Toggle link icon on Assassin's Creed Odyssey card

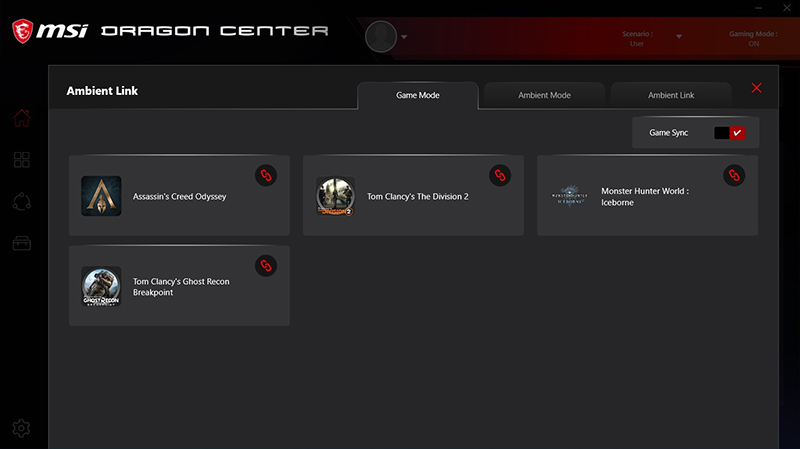tap(265, 175)
